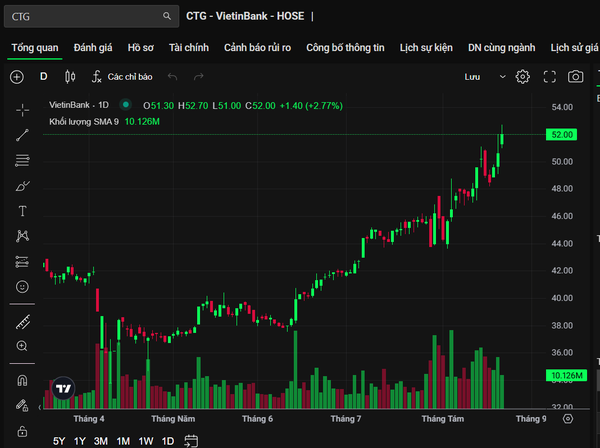Select the 1Y time range
Image resolution: width=600 pixels, height=448 pixels.
80,441
